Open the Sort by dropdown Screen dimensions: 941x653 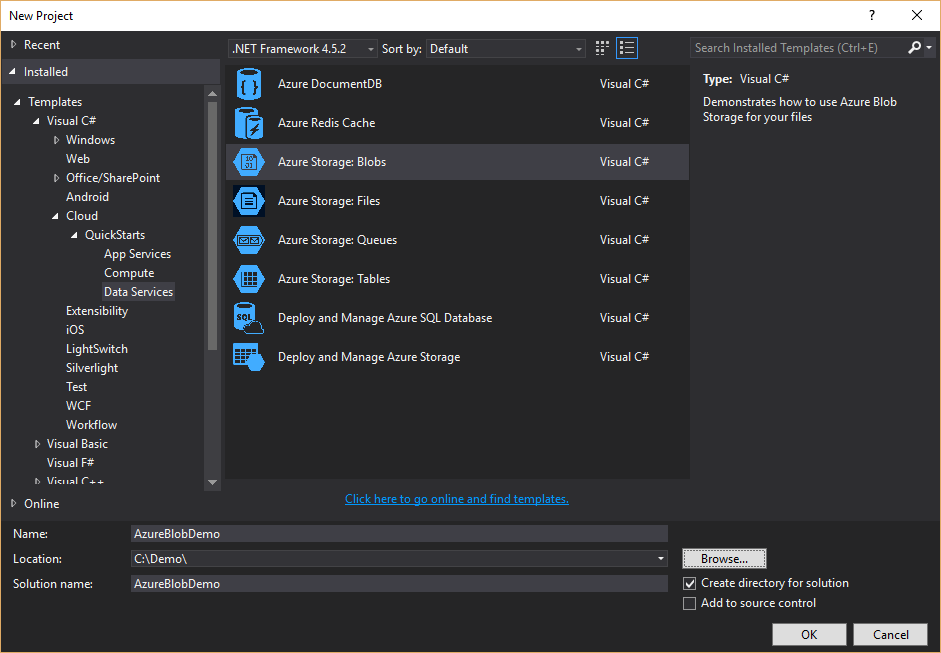click(506, 48)
